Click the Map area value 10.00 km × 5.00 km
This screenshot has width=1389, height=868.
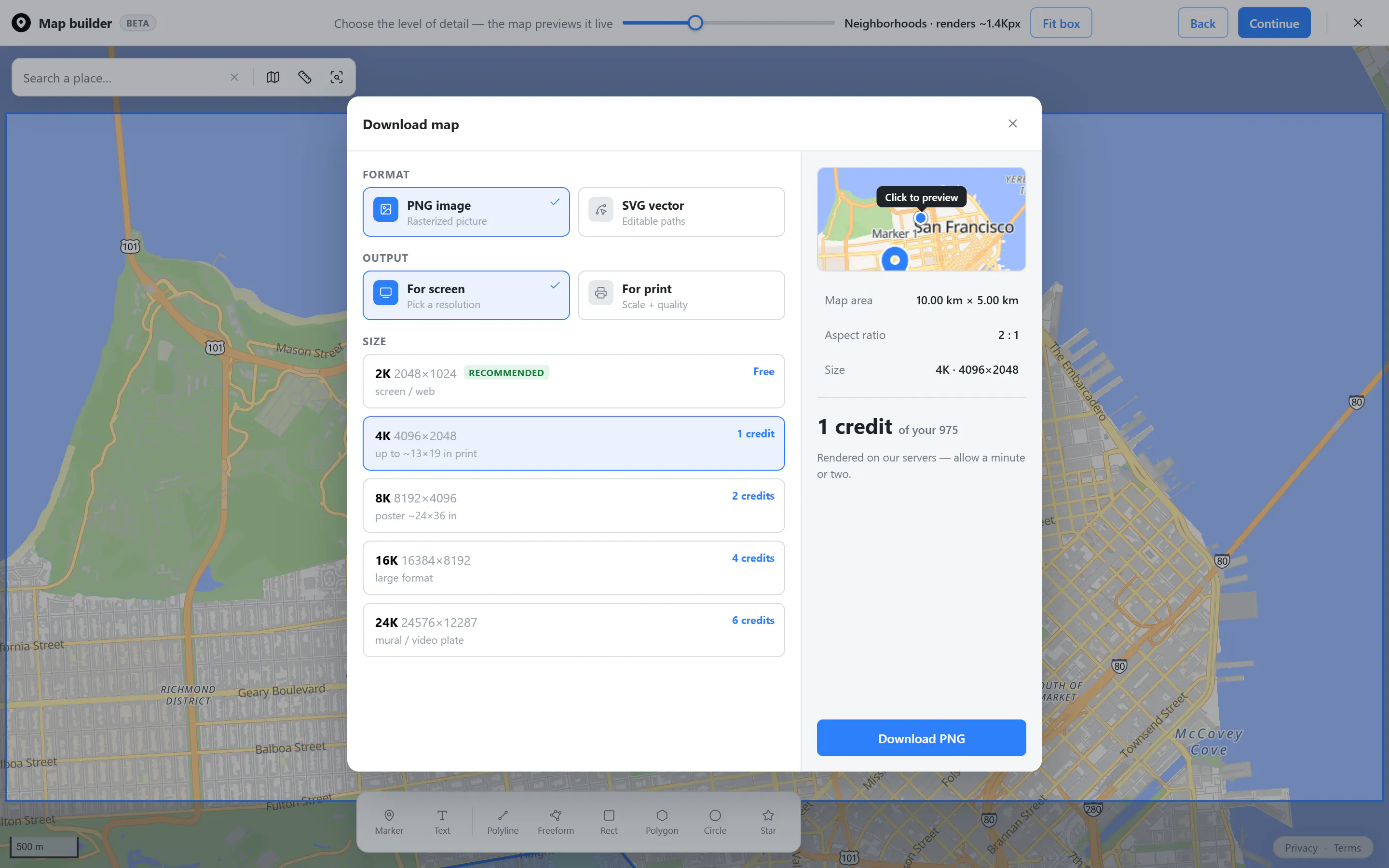click(x=967, y=300)
